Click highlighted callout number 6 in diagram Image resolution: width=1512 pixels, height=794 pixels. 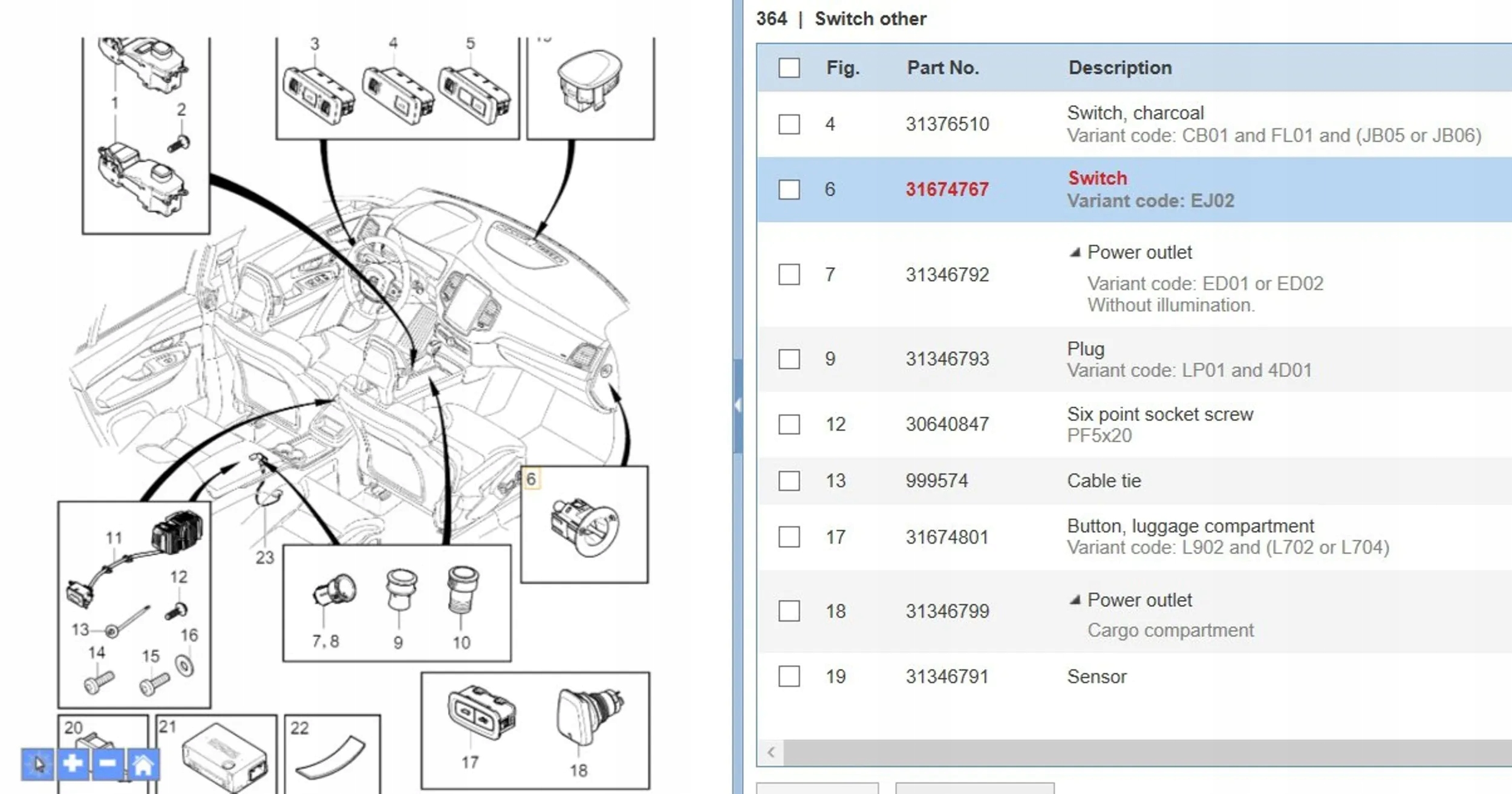[x=531, y=479]
